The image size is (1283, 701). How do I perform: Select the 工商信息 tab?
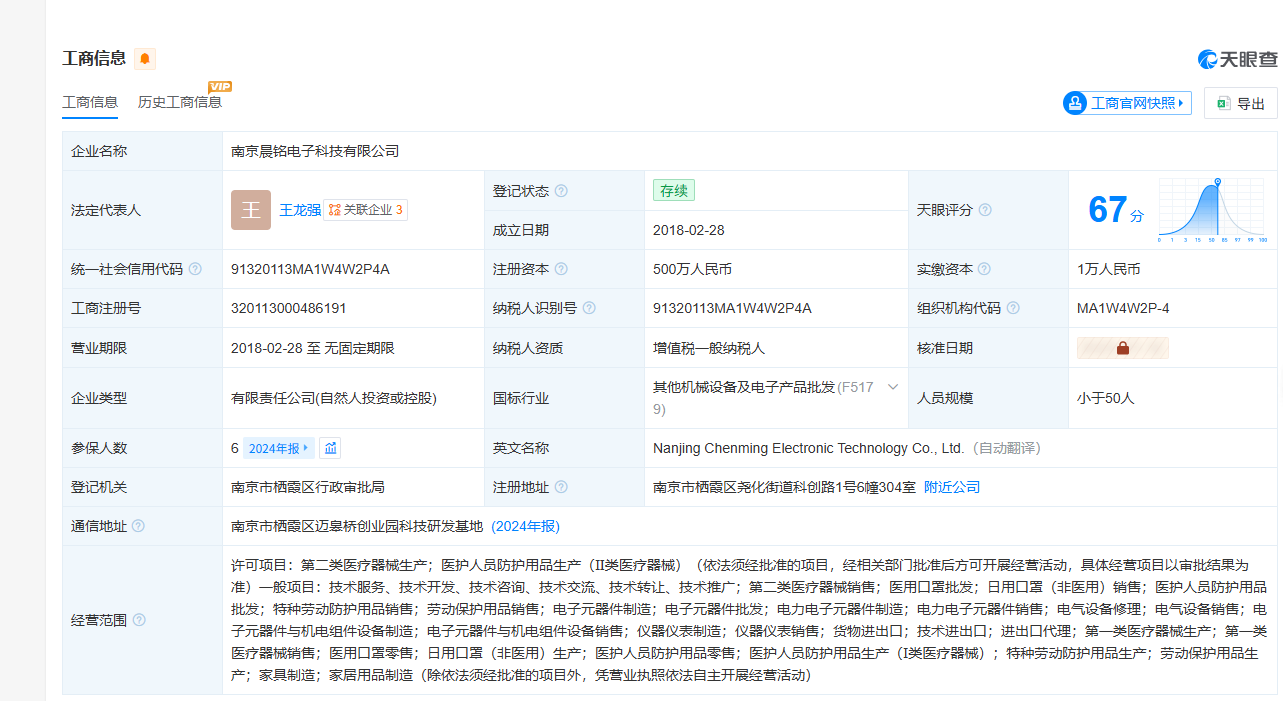(x=90, y=102)
